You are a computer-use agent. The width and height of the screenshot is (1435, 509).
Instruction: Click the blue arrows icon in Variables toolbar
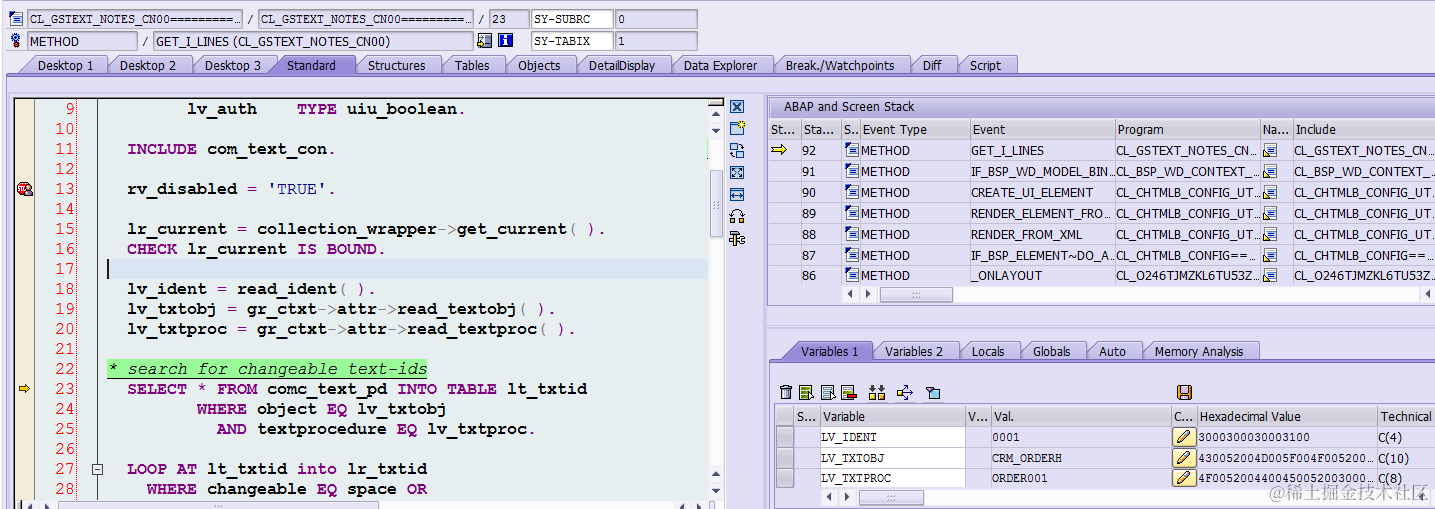pyautogui.click(x=905, y=392)
